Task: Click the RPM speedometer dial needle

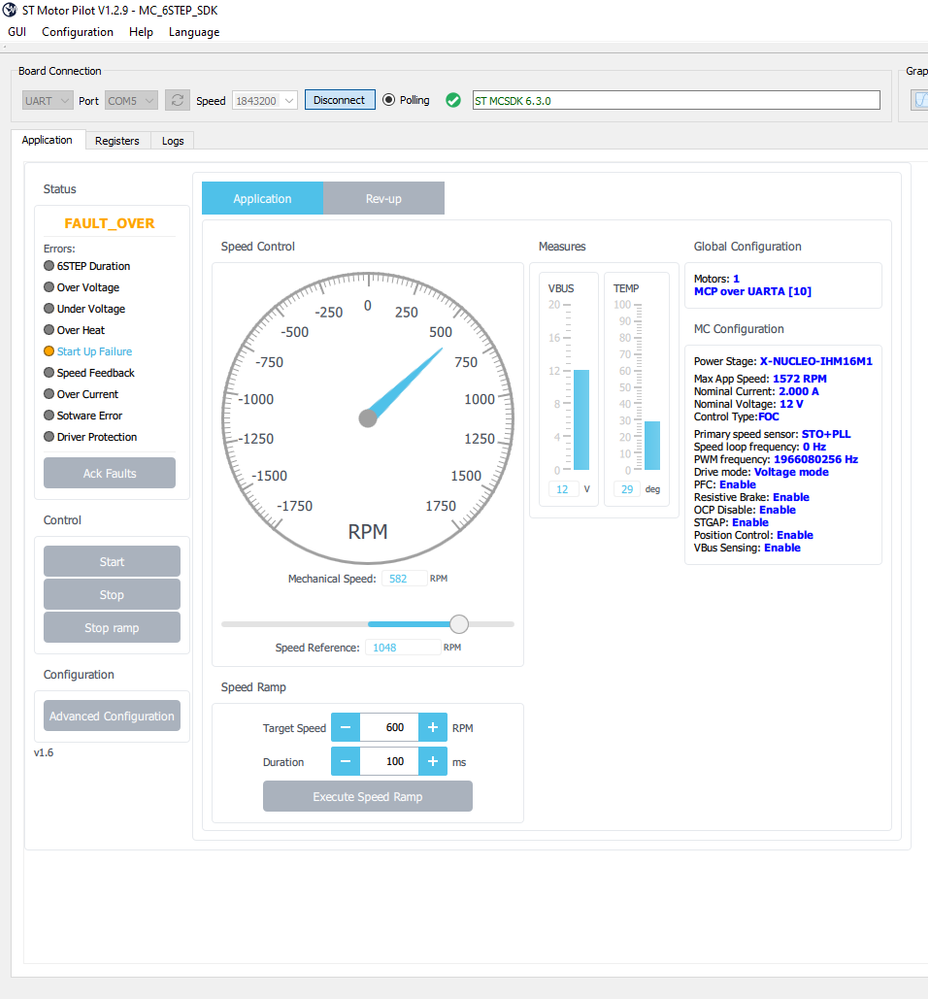Action: 404,384
